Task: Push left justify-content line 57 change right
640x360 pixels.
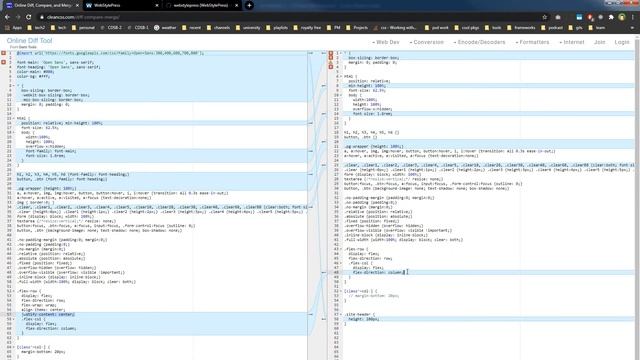Action: [x=311, y=314]
